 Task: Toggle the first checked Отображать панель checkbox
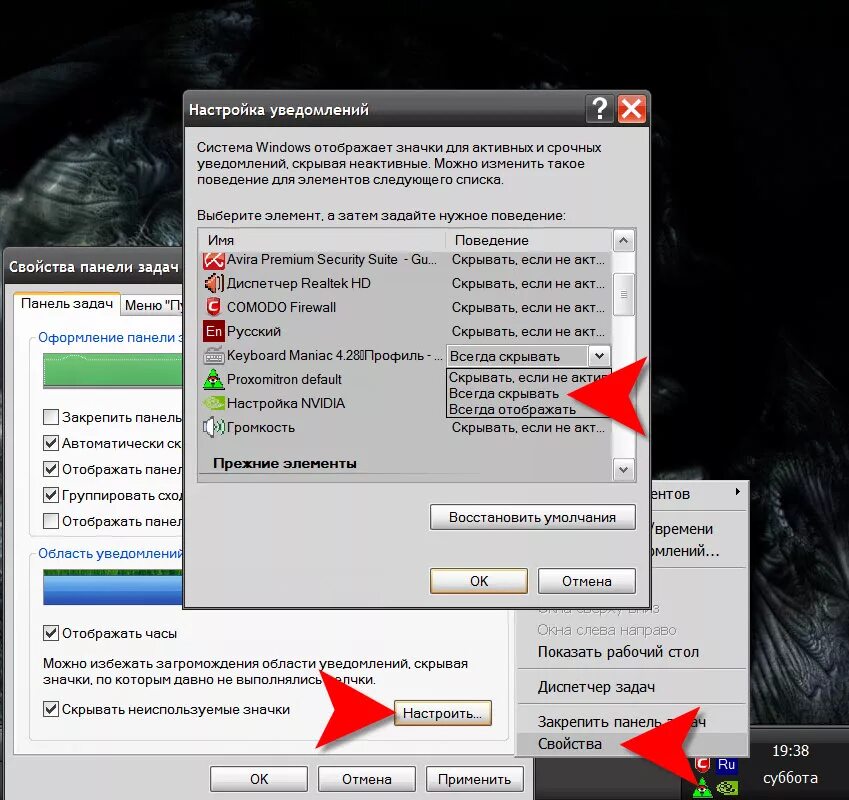point(50,469)
